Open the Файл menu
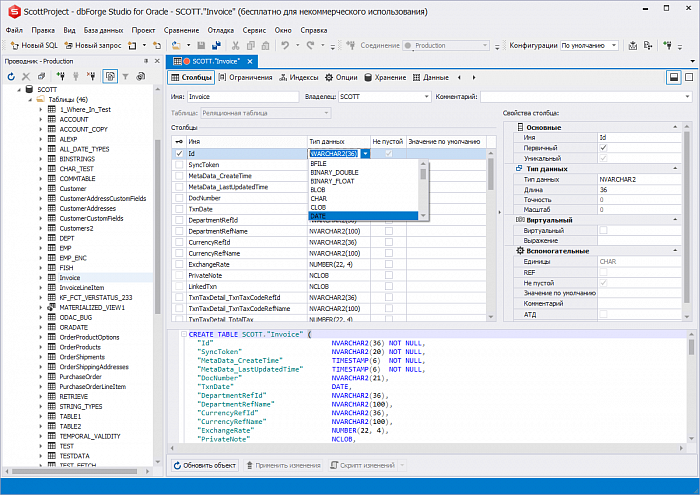The image size is (700, 495). 14,30
